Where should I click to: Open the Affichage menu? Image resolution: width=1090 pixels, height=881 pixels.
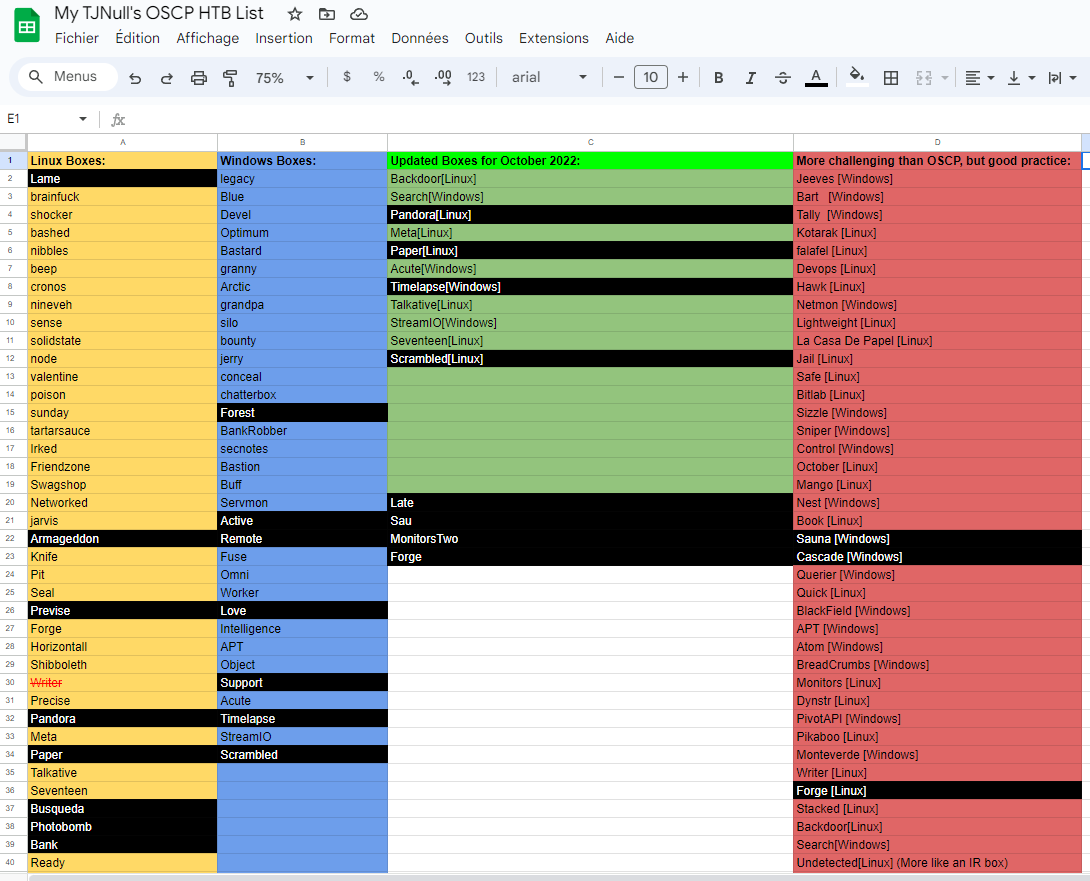coord(208,38)
